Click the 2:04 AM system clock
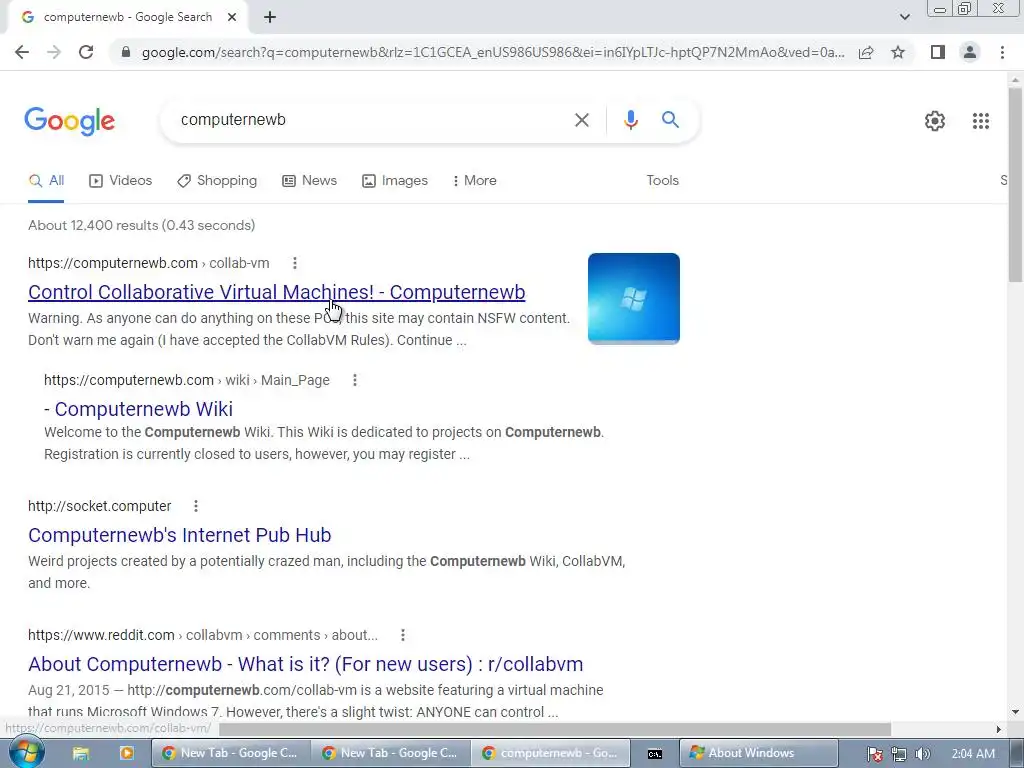The image size is (1024, 768). pos(973,754)
